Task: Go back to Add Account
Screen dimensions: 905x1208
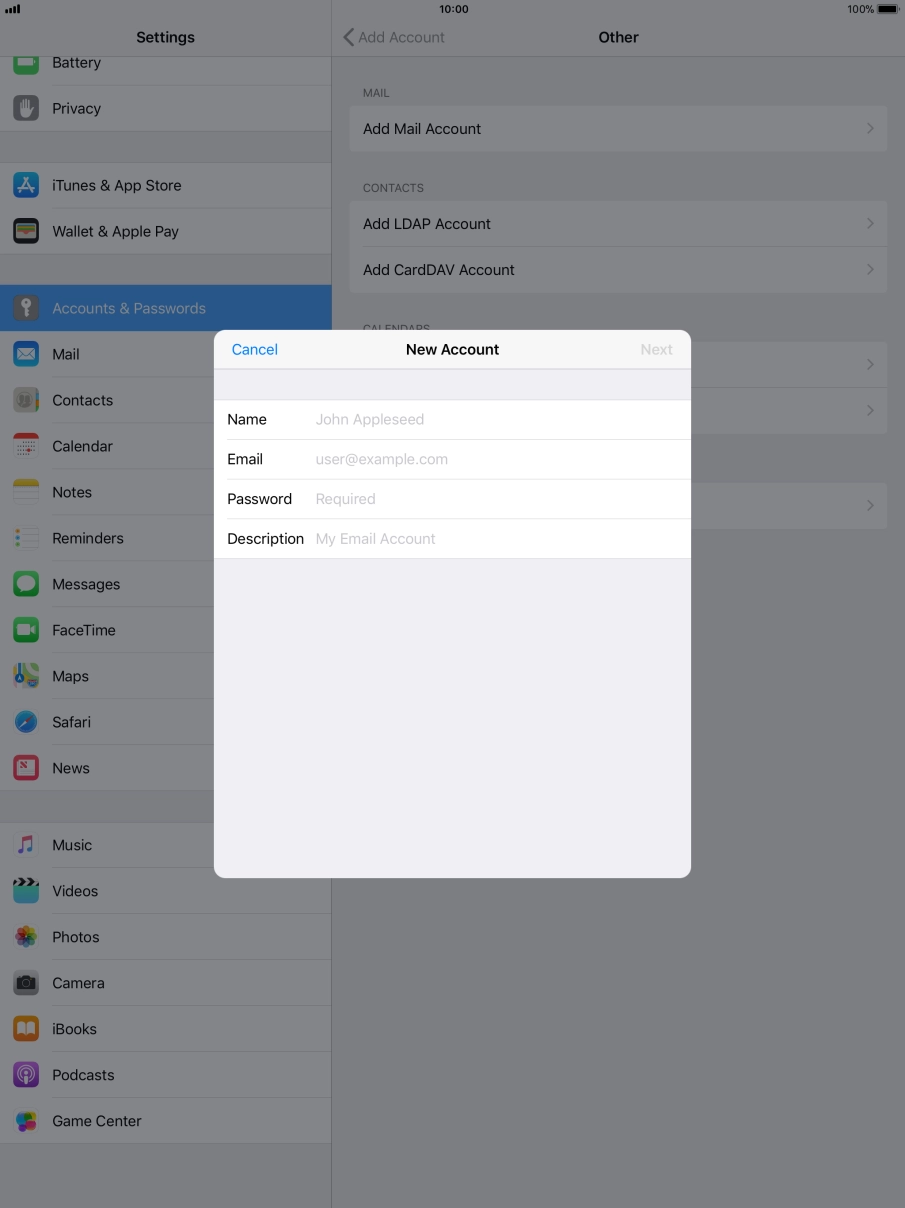Action: point(394,37)
